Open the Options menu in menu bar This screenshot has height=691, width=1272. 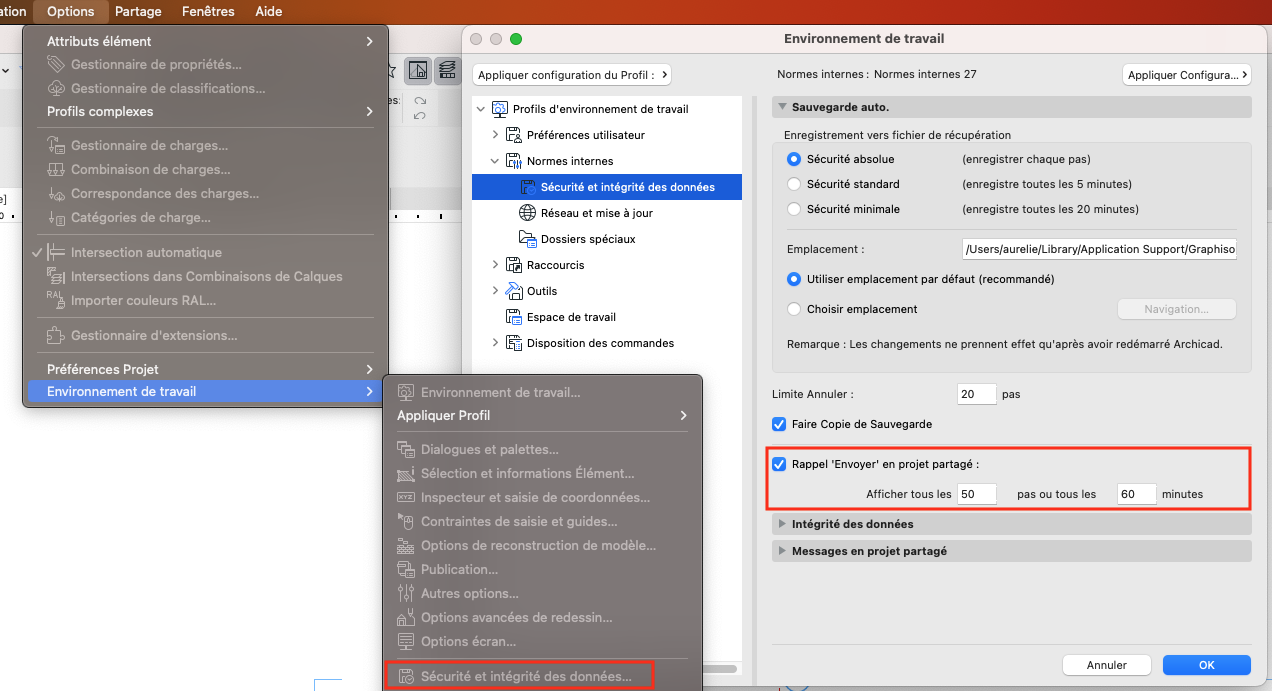[70, 11]
